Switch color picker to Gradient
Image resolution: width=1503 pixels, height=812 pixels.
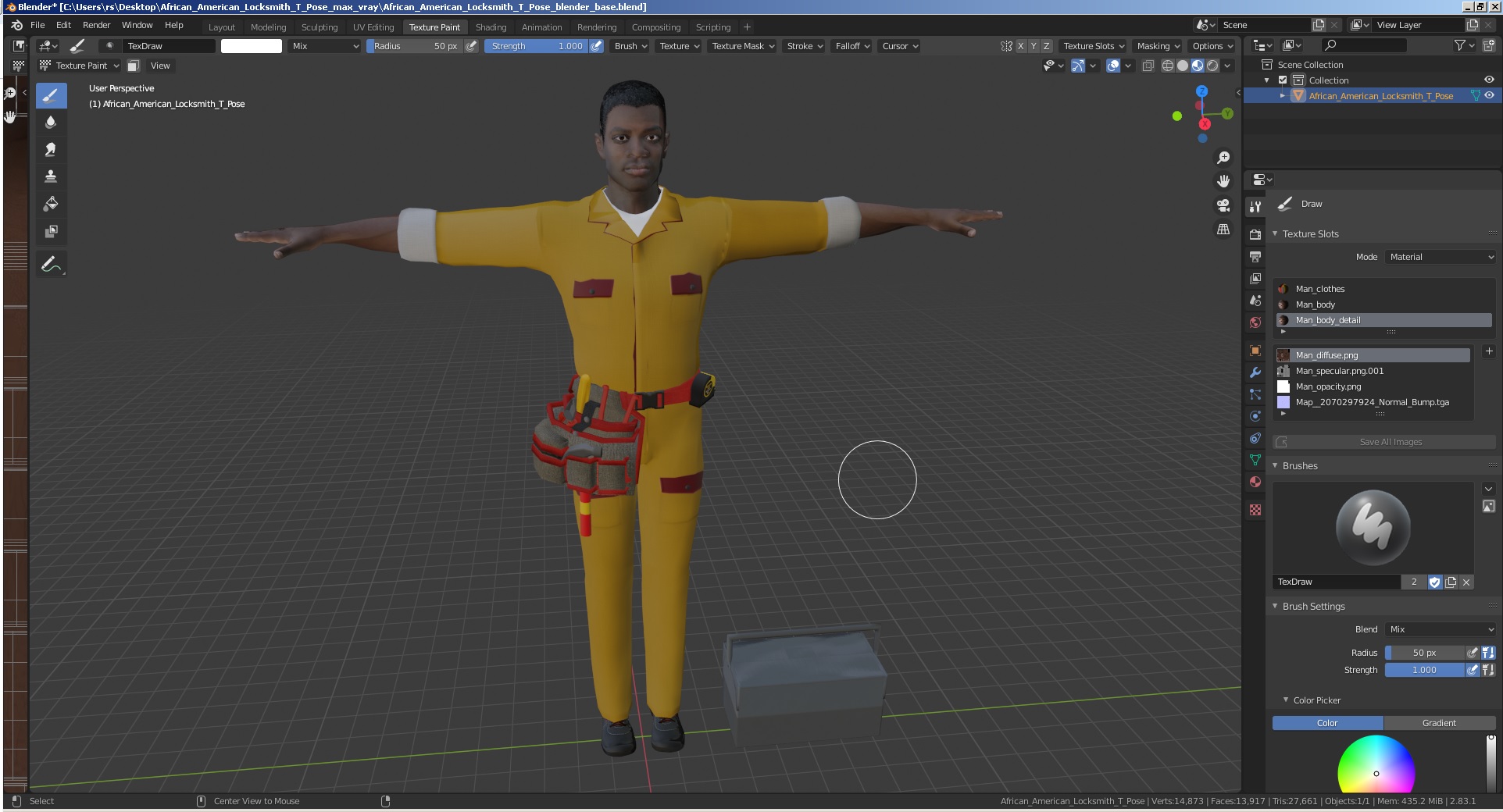coord(1439,723)
